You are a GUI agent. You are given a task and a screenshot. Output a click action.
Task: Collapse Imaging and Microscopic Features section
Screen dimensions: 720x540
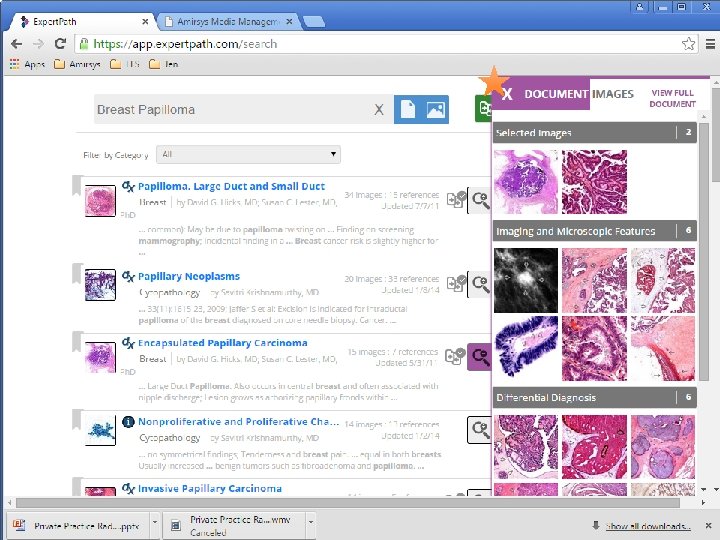[595, 231]
